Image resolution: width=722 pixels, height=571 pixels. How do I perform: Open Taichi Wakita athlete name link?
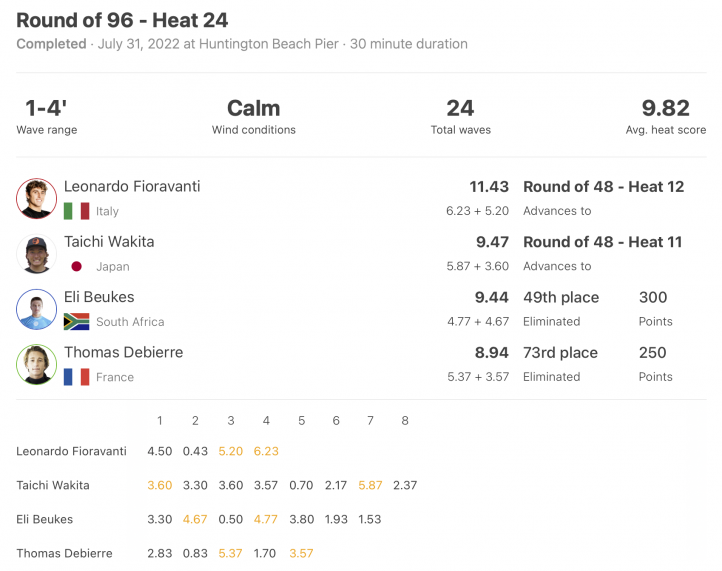109,242
